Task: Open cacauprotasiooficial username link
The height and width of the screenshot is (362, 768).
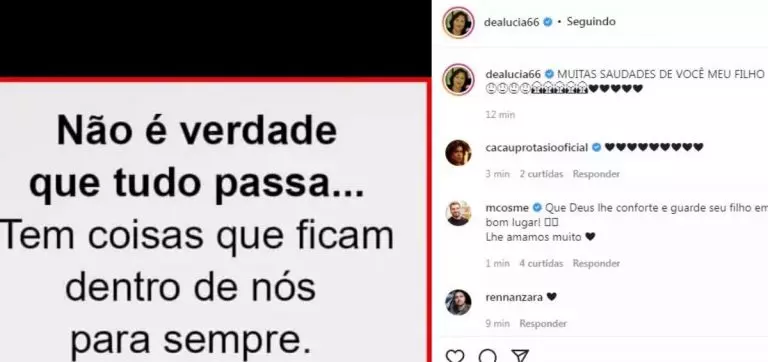Action: click(536, 147)
